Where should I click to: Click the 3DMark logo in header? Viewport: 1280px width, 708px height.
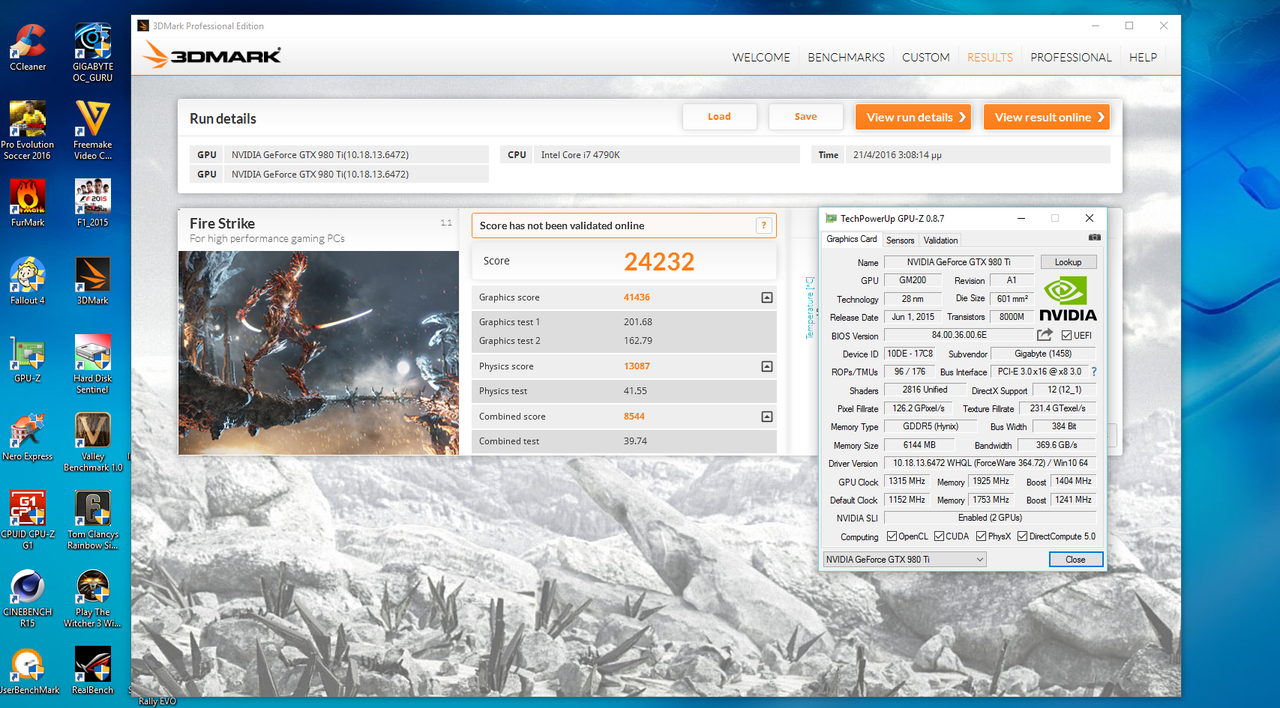(212, 56)
